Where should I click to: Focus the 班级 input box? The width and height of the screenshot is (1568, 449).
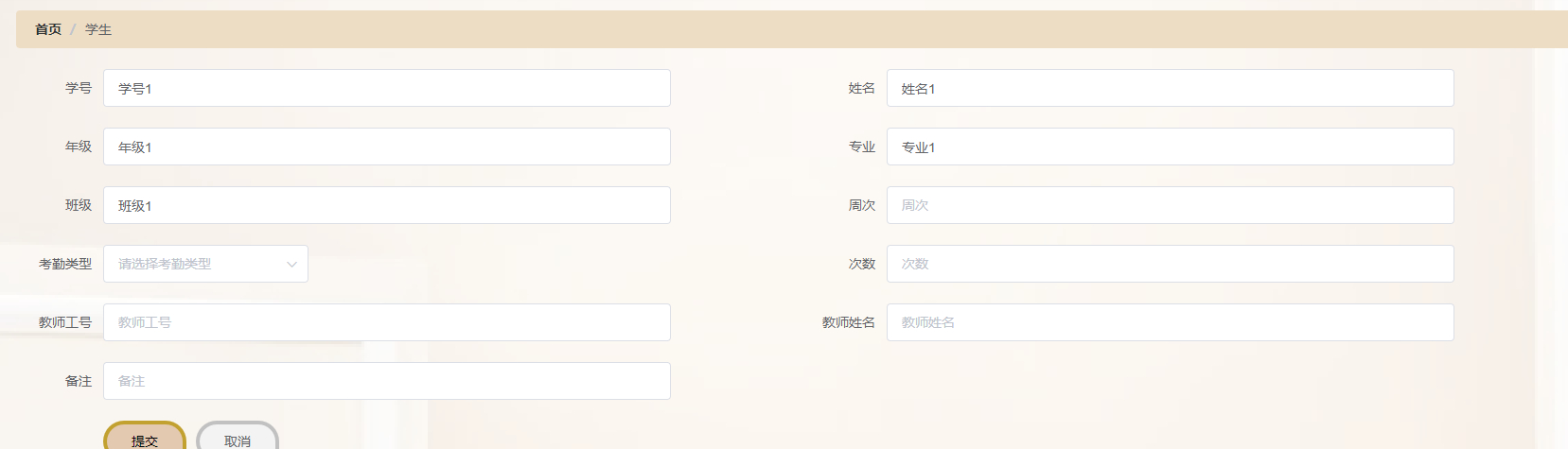tap(386, 205)
